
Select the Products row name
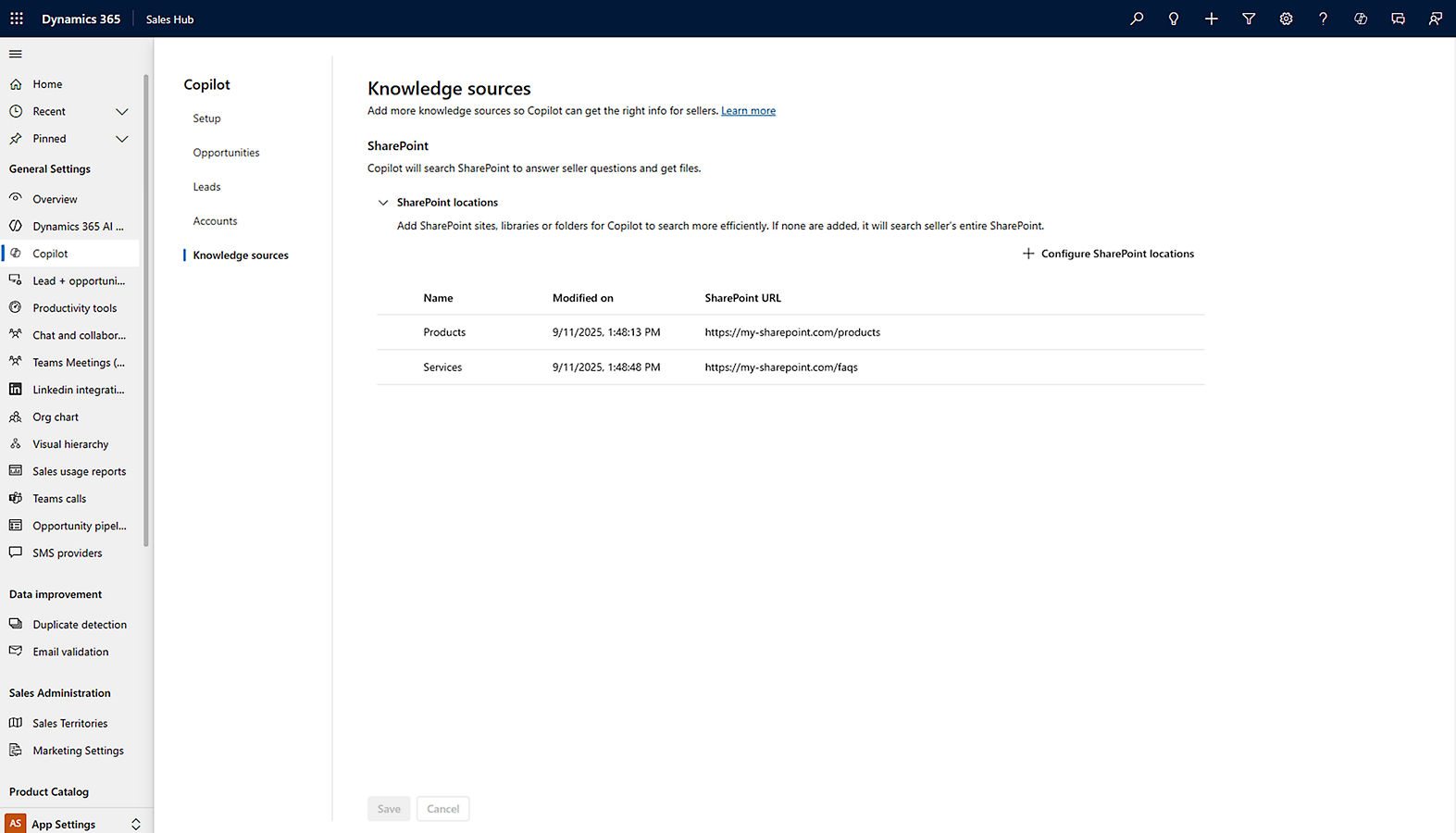[x=444, y=332]
